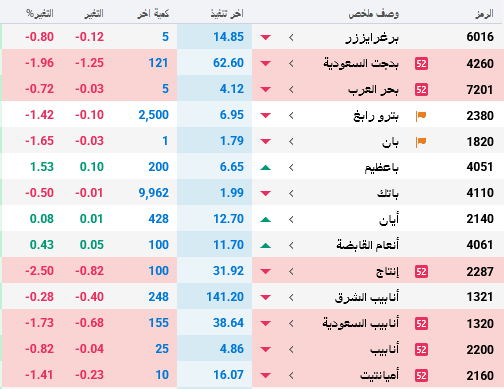Sort by the التغير% column header
The width and height of the screenshot is (504, 389).
40,14
